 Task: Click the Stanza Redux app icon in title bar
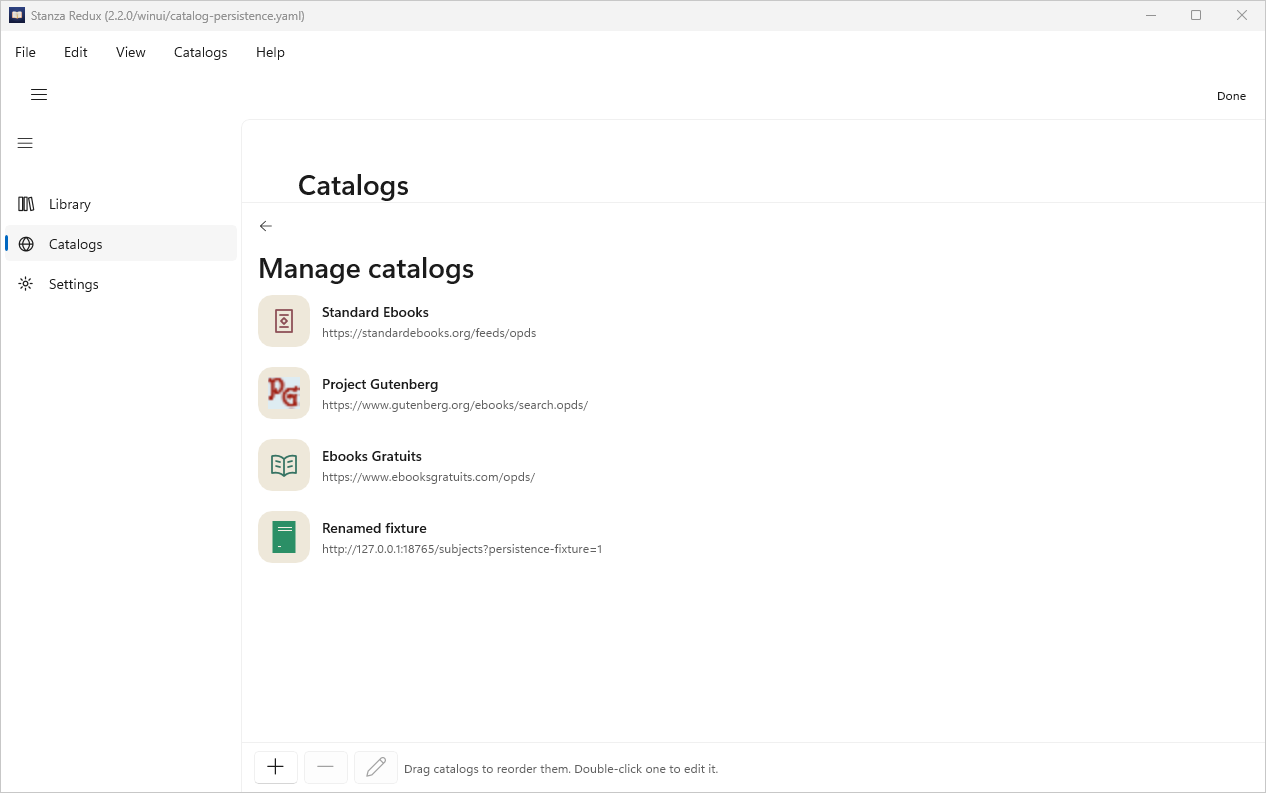[x=17, y=15]
